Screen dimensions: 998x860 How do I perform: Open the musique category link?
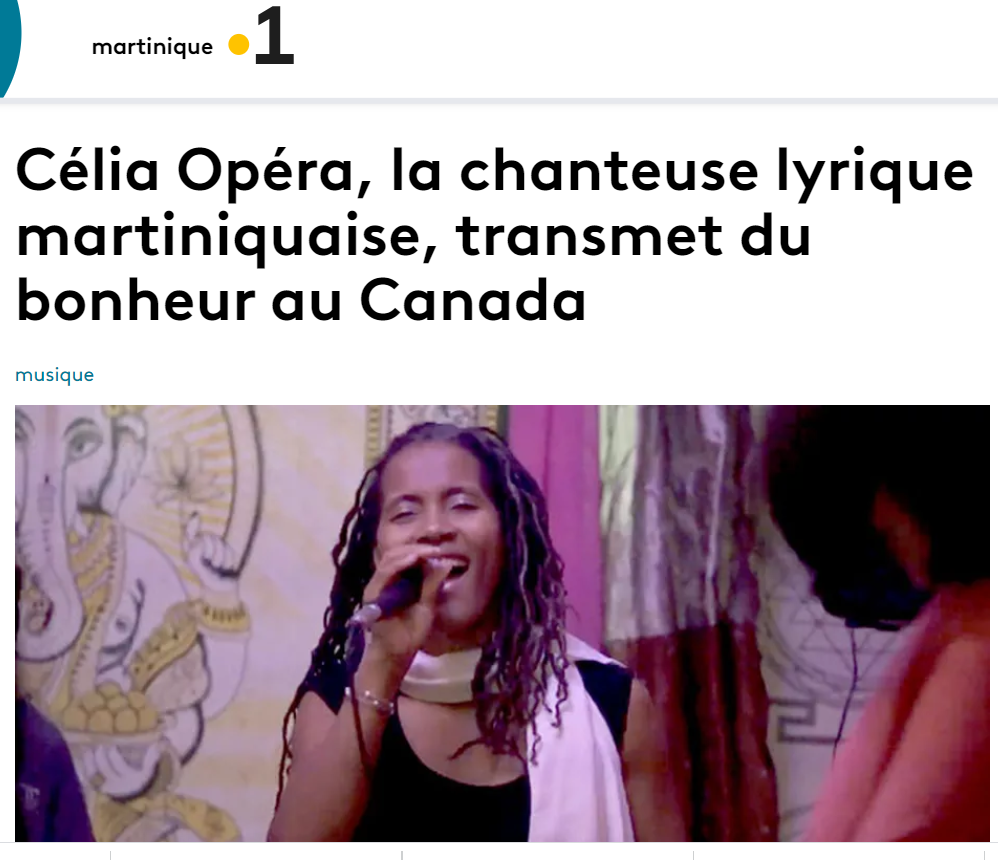pos(55,375)
